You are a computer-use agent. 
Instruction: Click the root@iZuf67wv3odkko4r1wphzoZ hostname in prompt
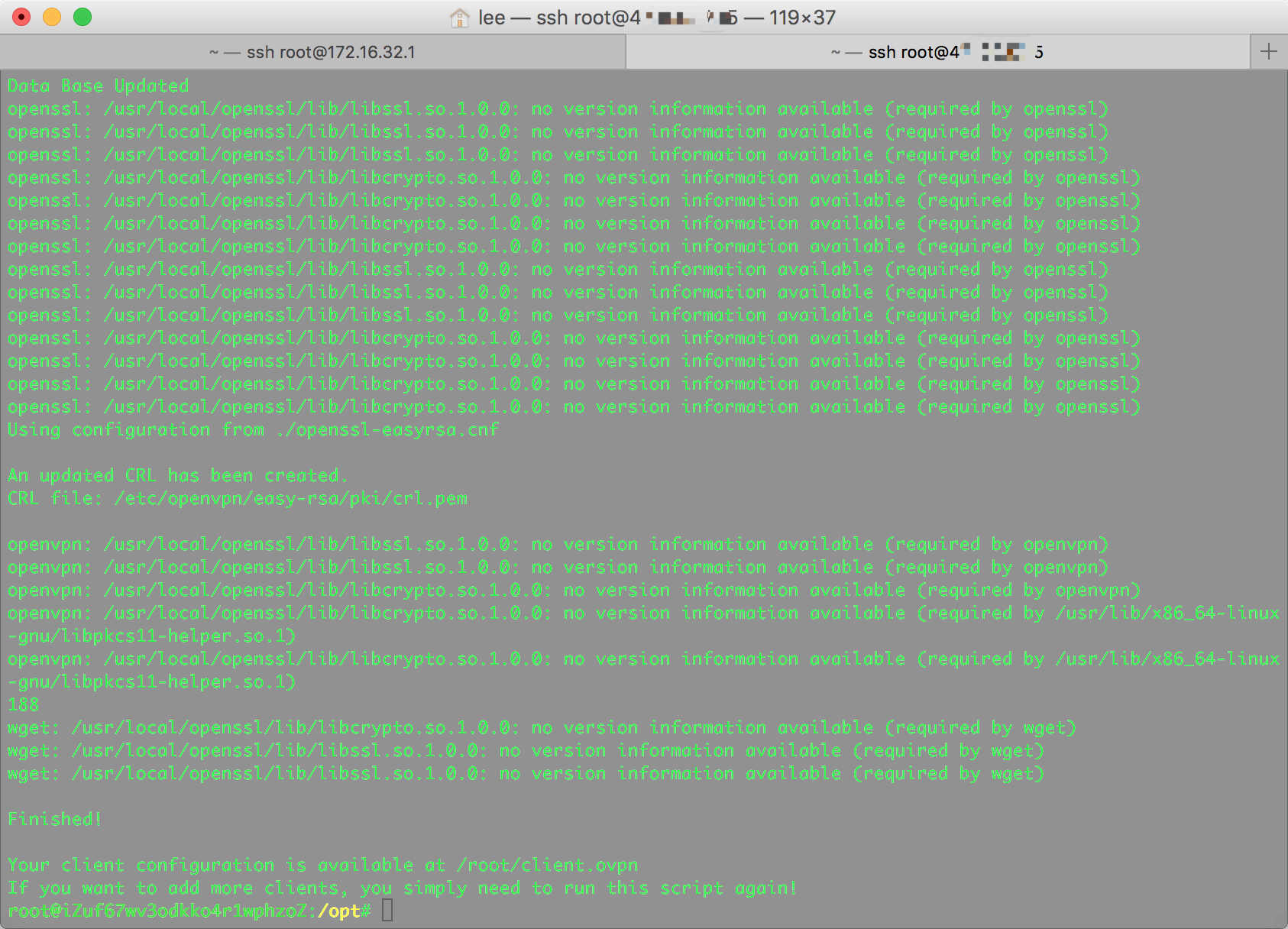tap(157, 911)
